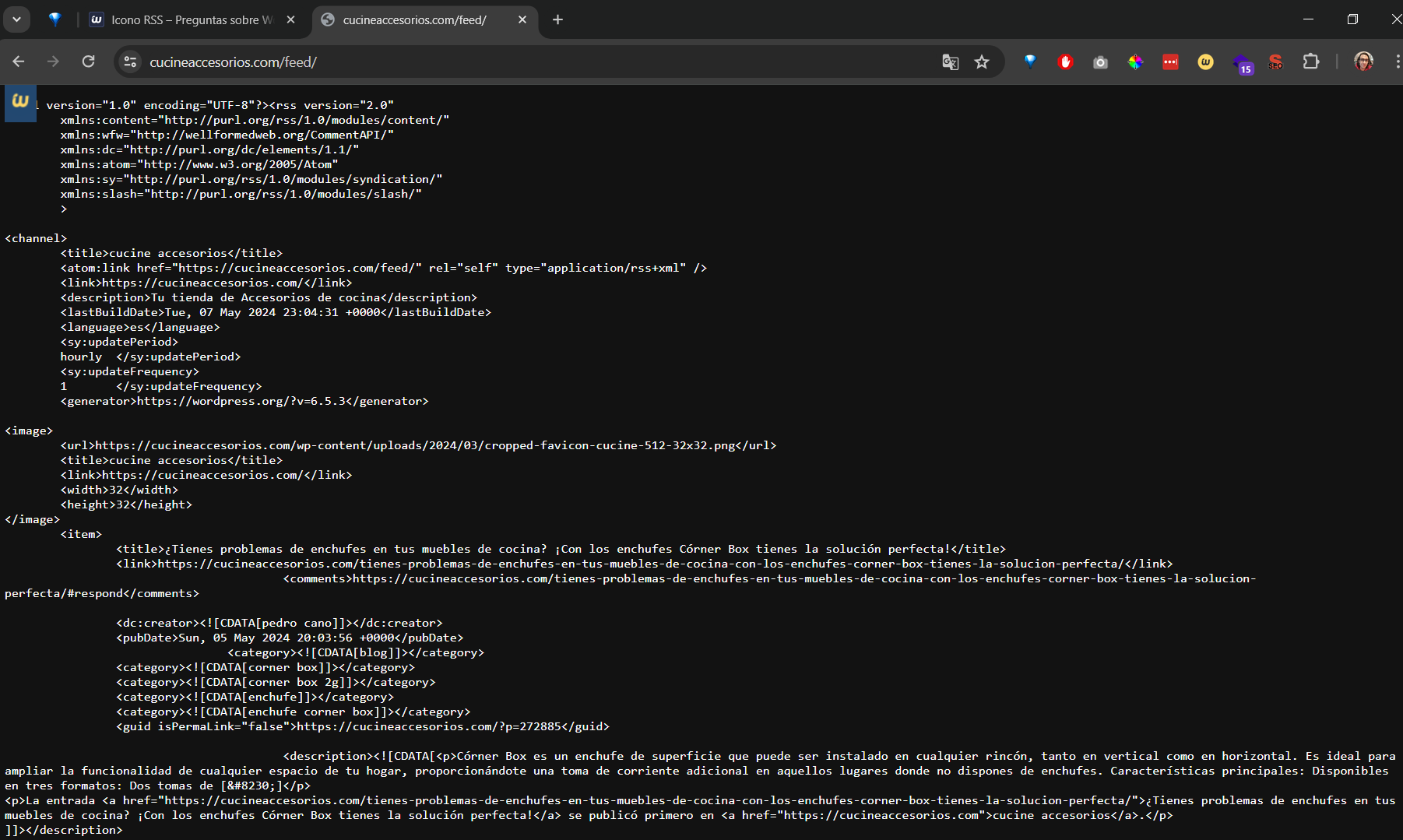
Task: Reload the RSS feed page
Action: tap(88, 62)
